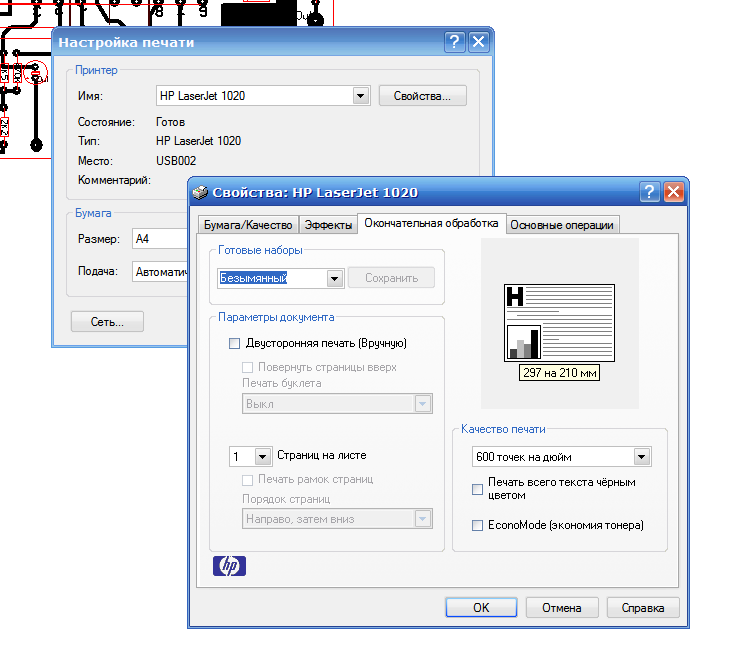Open the 600 точек на дюйм quality dropdown
Image resolution: width=729 pixels, height=671 pixels.
pos(642,457)
